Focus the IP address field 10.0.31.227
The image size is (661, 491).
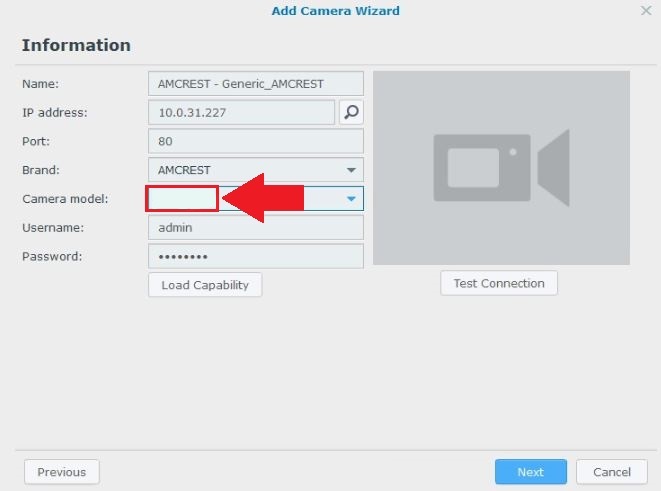[x=241, y=112]
